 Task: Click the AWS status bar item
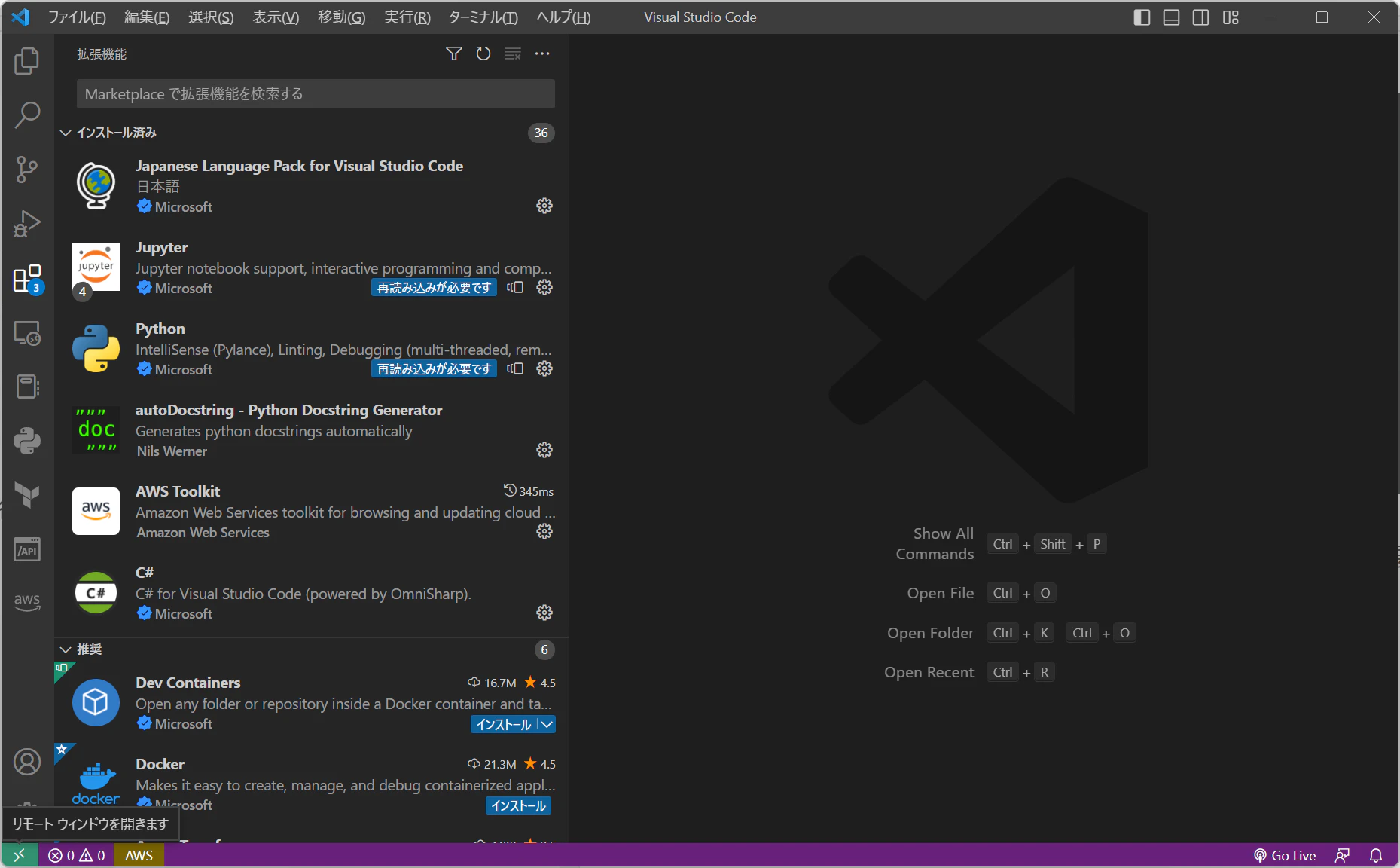(x=139, y=855)
